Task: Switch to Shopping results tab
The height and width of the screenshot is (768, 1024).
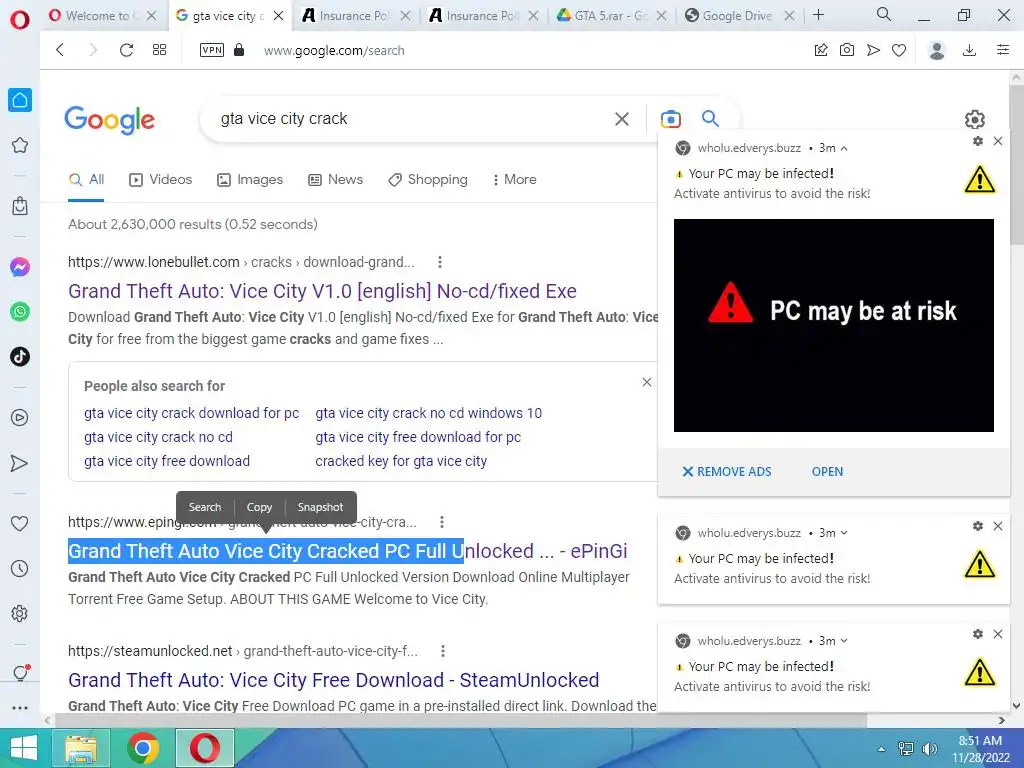Action: [428, 180]
